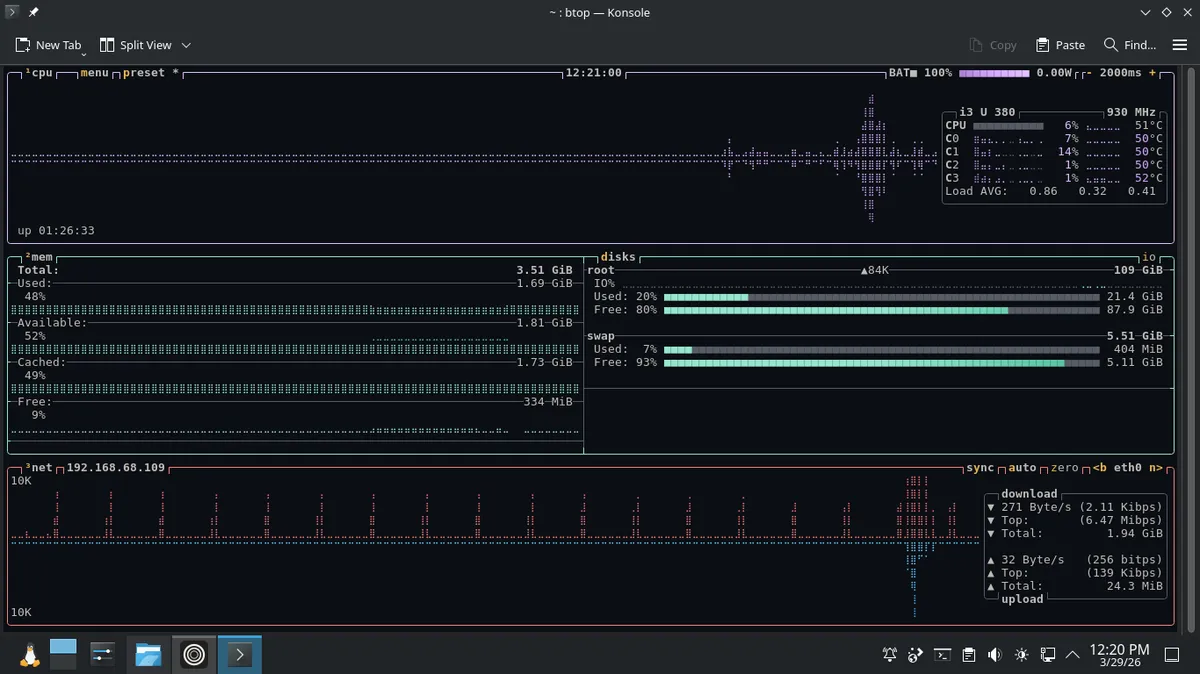The image size is (1200, 674).
Task: Cycle the btop preset option
Action: [144, 73]
